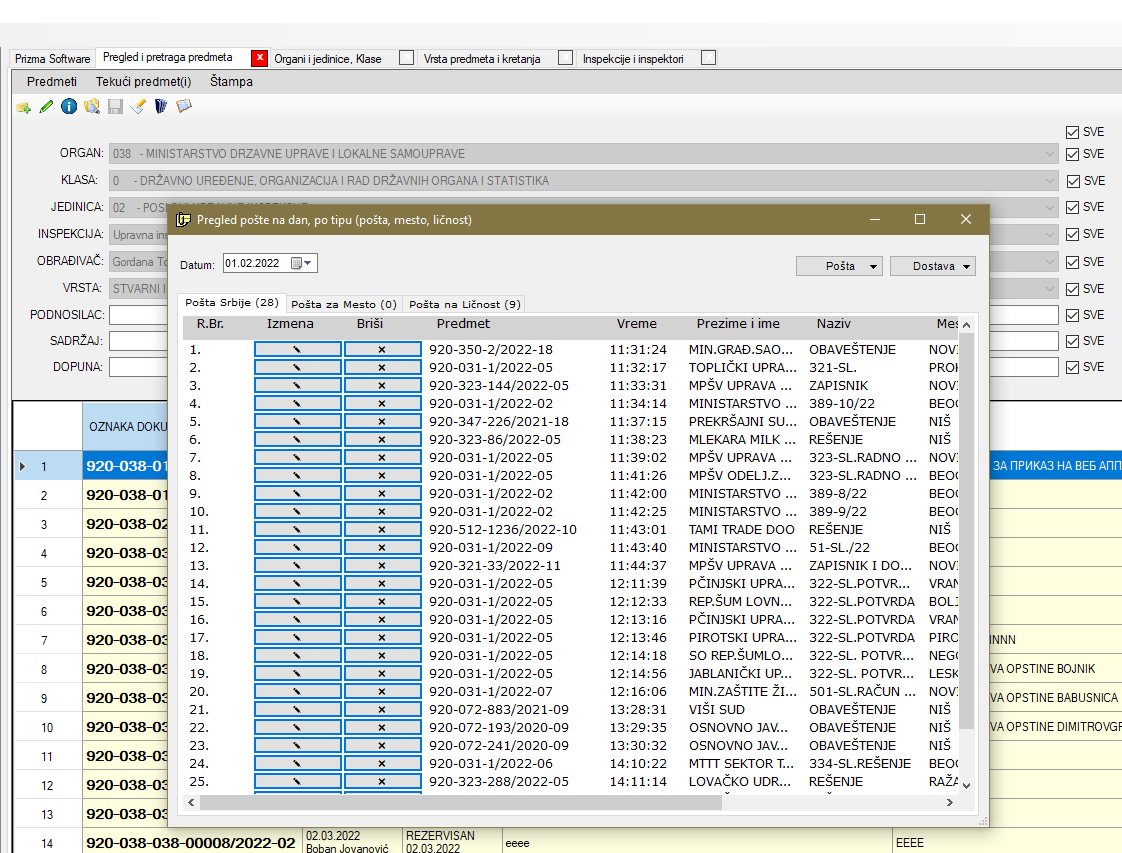The image size is (1122, 853).
Task: Open the Predmeti menu
Action: click(x=52, y=82)
